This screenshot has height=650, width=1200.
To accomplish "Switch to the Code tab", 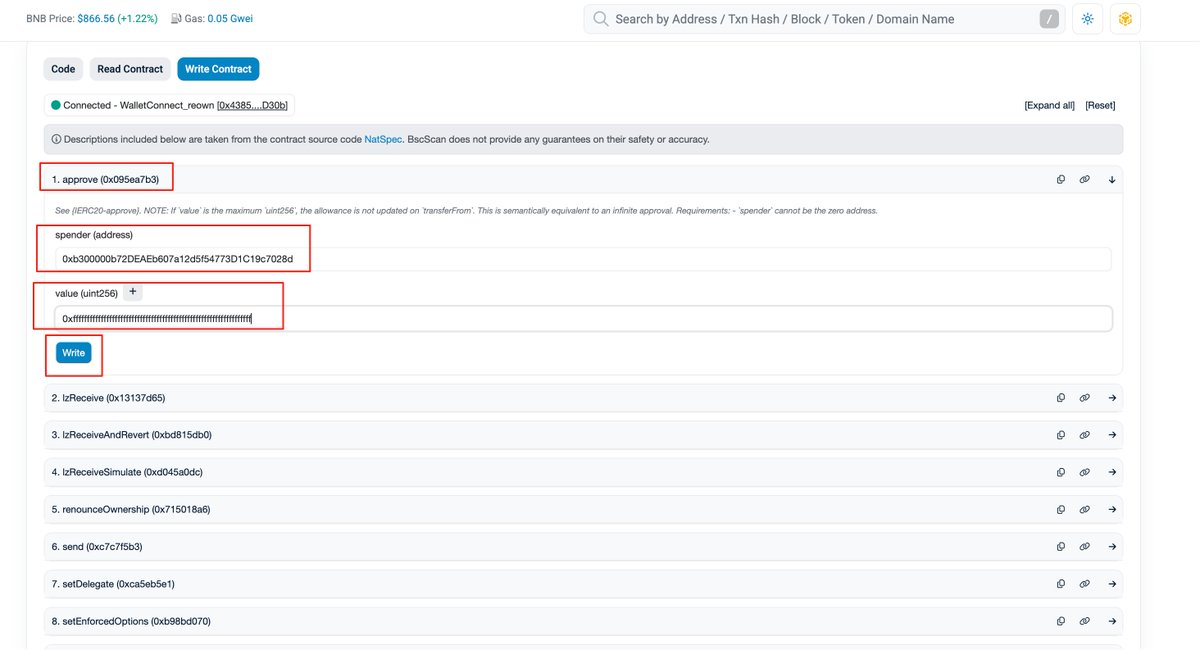I will (x=63, y=69).
